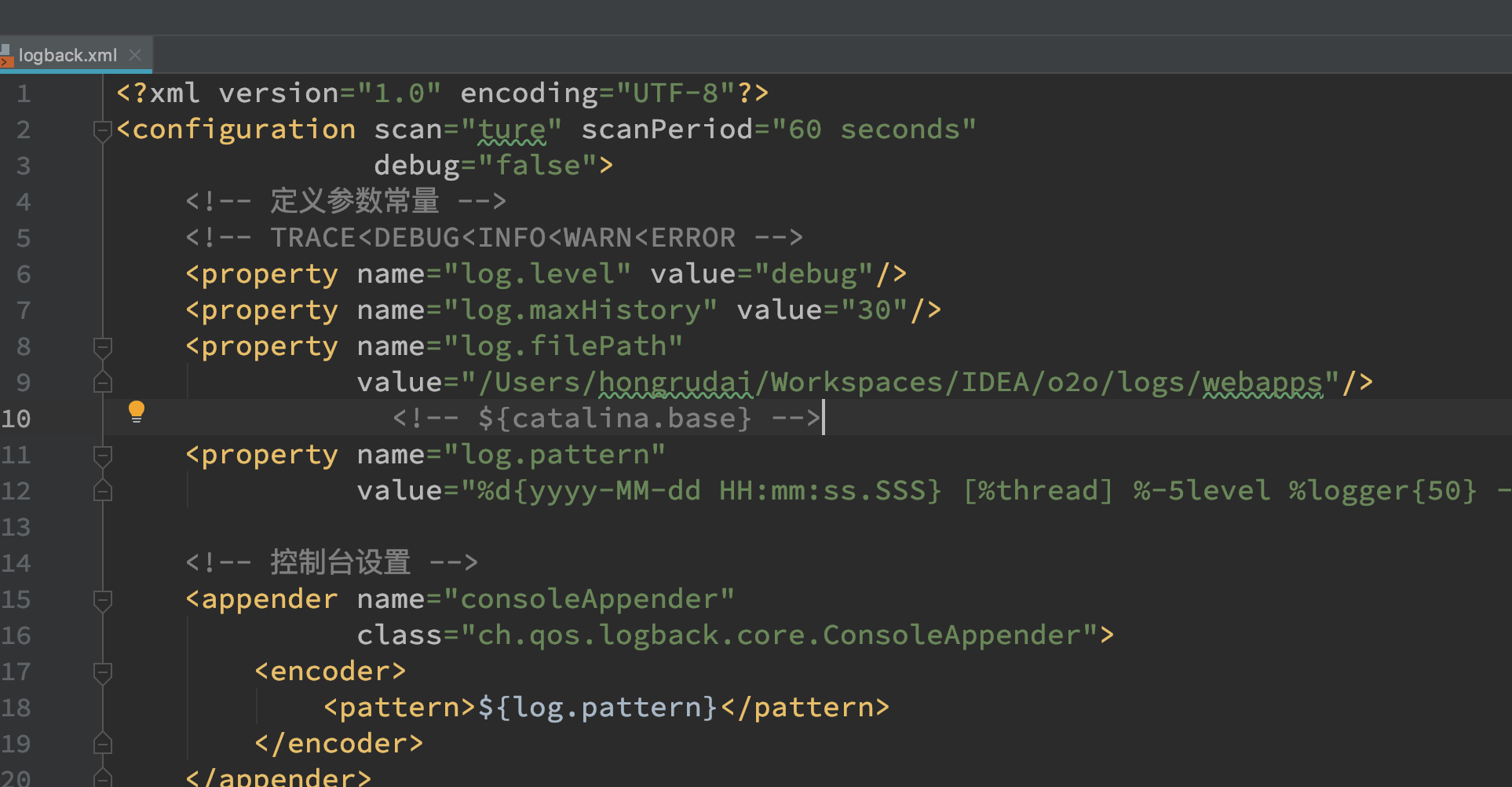Collapse the consoleAppender fold on line 15
Image resolution: width=1512 pixels, height=787 pixels.
tap(102, 600)
